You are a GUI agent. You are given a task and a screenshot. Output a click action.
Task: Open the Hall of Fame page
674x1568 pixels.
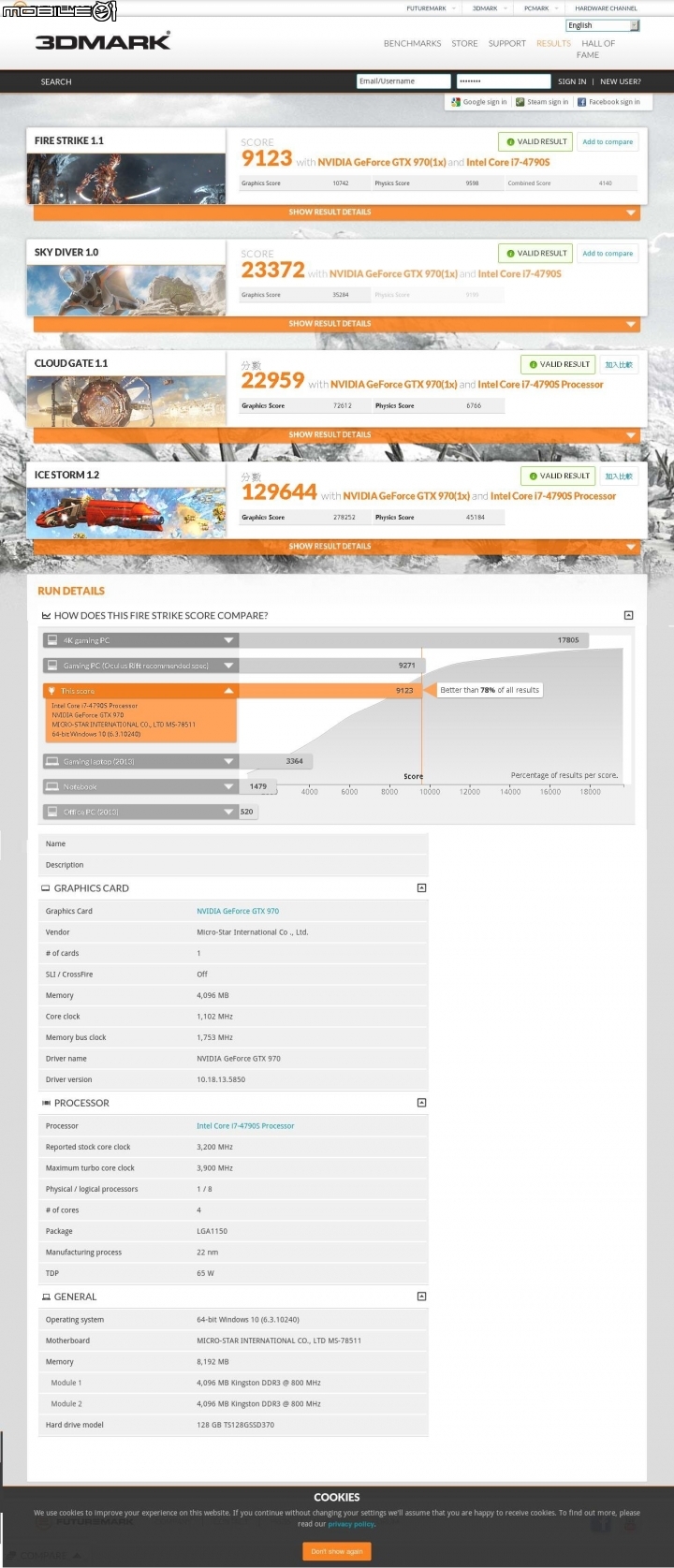[597, 49]
